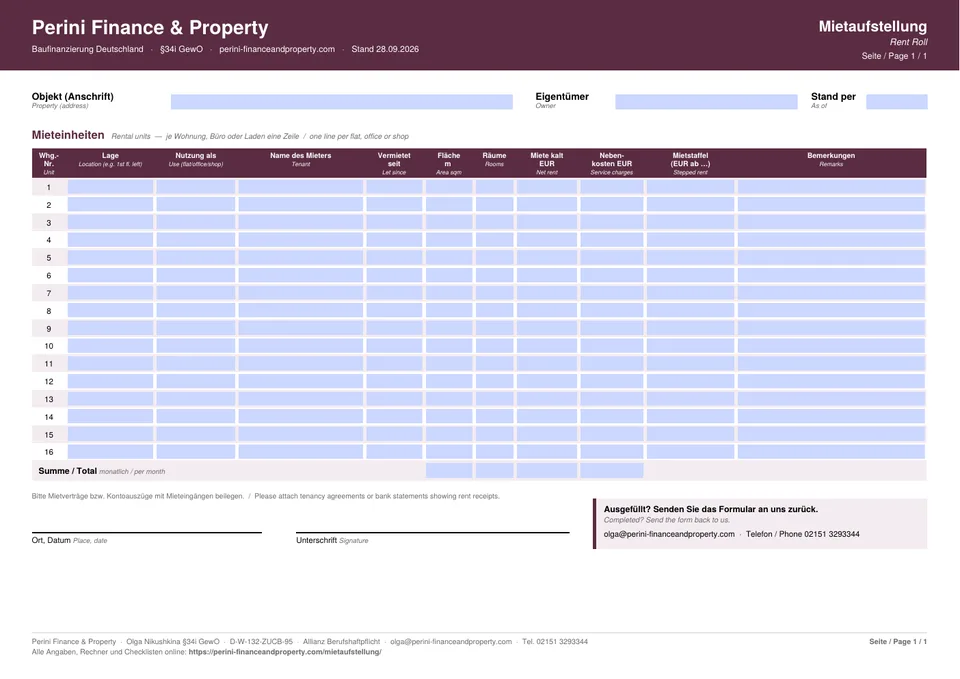Click the Name des Mieters field in row 11

click(301, 364)
